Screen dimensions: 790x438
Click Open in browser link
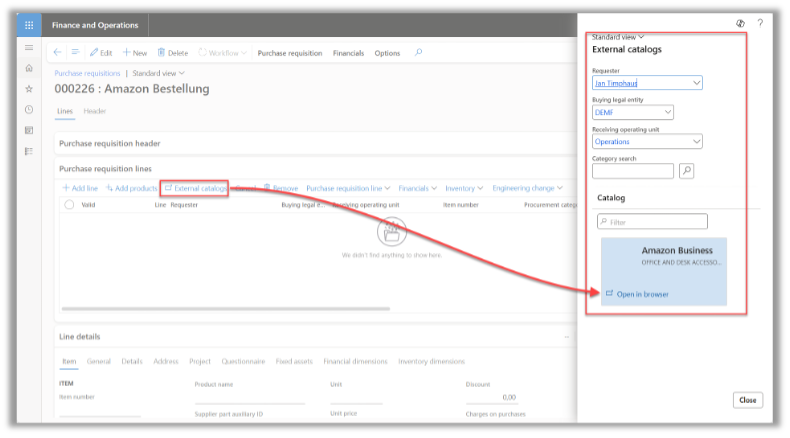click(637, 294)
